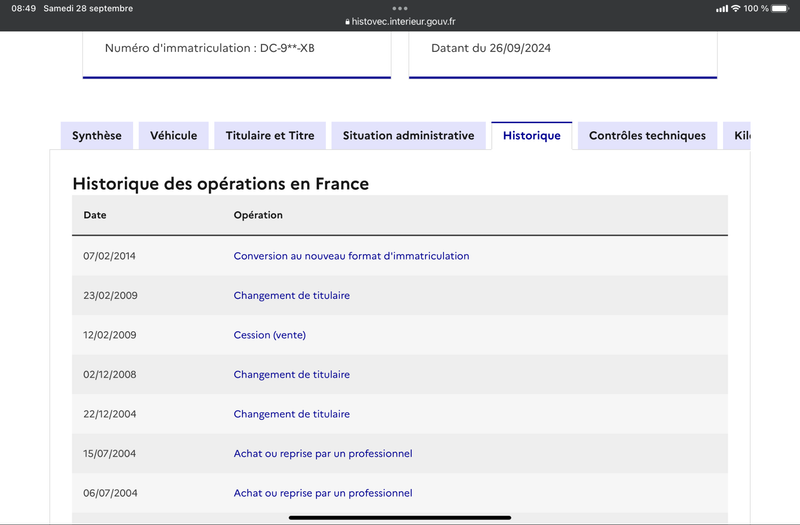Open the Contrôles techniques tab

[647, 135]
